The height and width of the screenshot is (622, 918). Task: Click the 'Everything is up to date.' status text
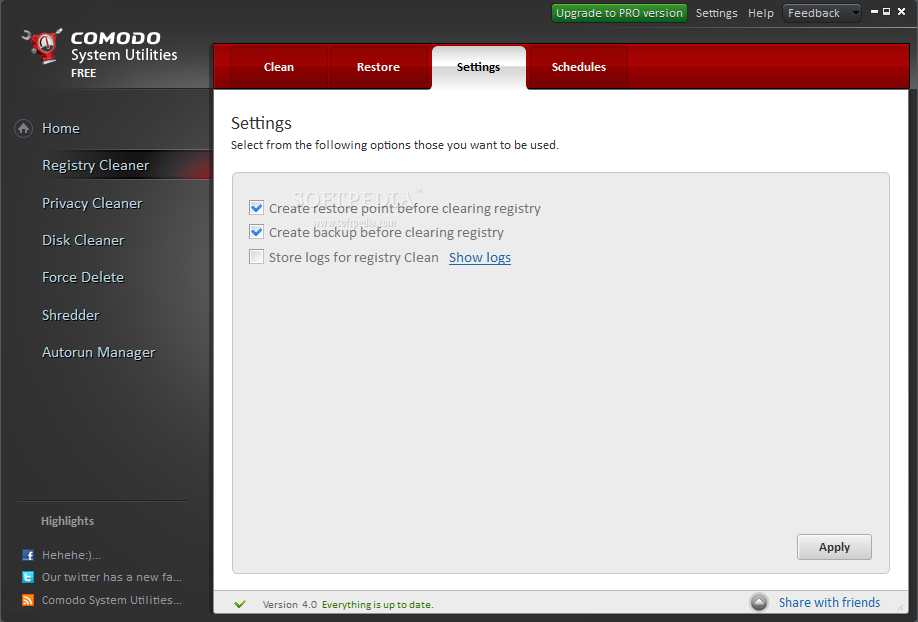[x=378, y=604]
